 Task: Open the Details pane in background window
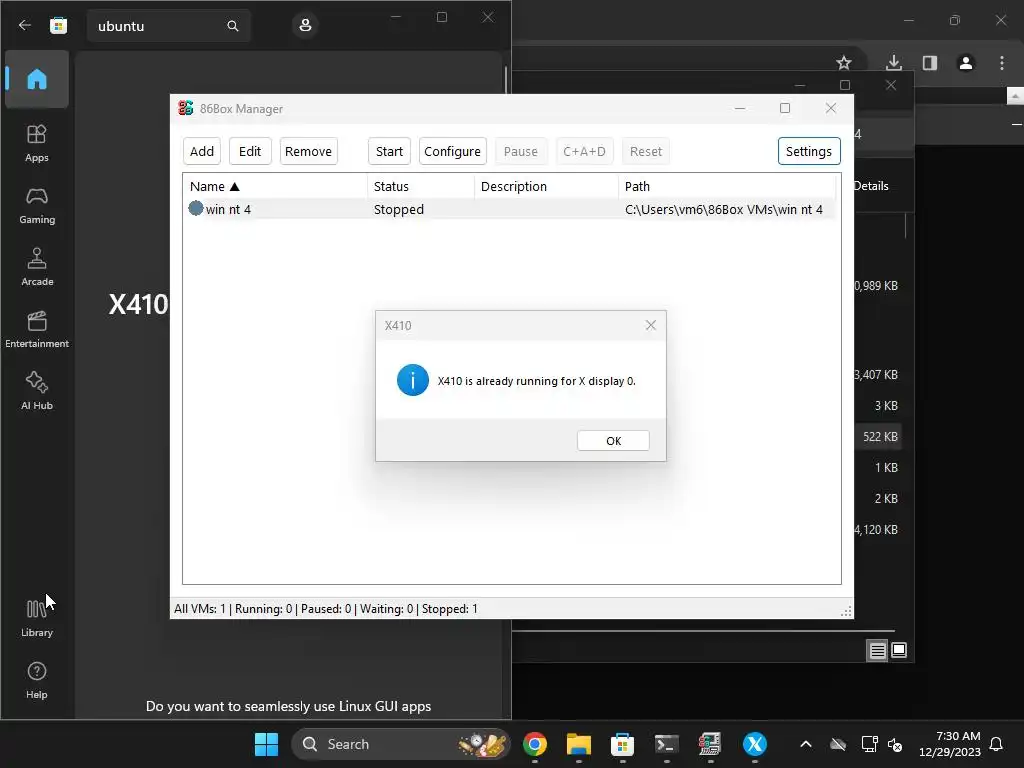click(x=871, y=186)
